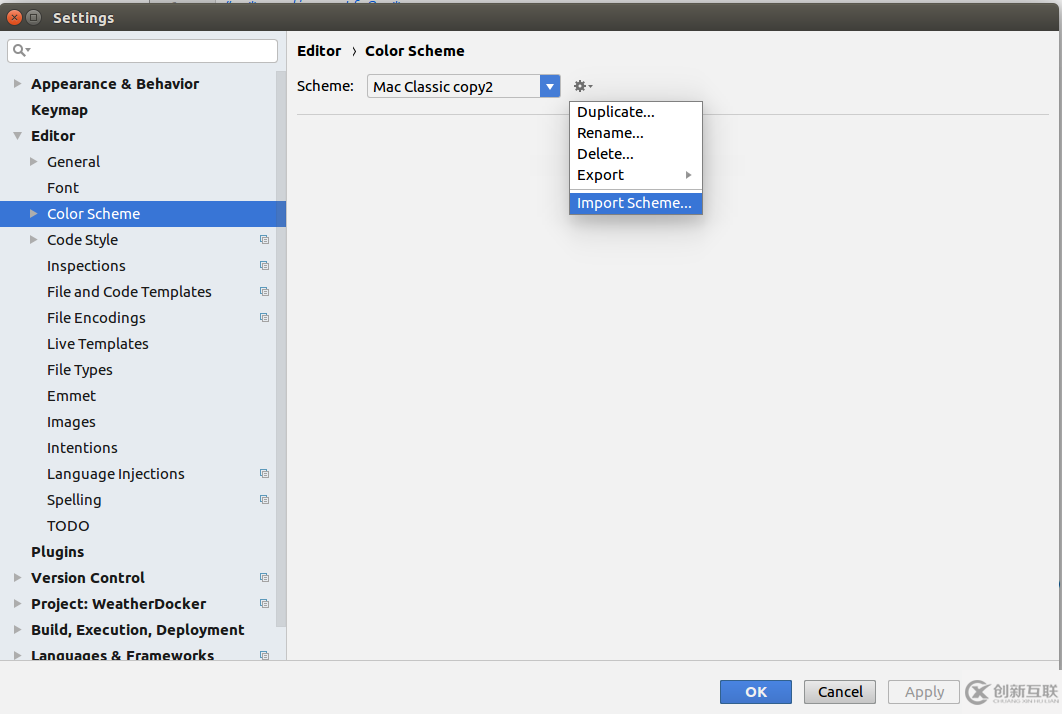Expand Project: WeatherDocker section
This screenshot has height=714, width=1062.
point(17,603)
